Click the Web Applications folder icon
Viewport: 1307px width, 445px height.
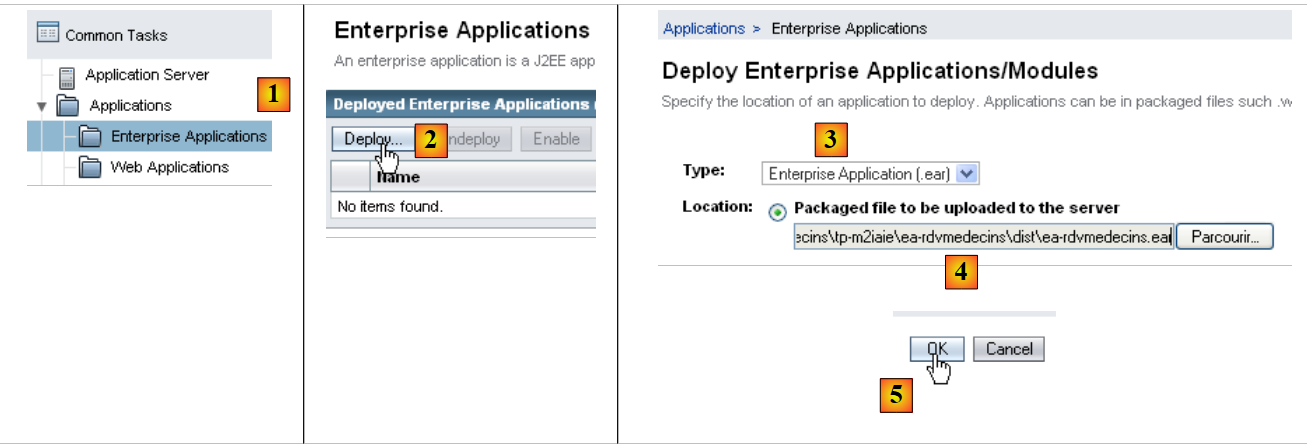(90, 168)
